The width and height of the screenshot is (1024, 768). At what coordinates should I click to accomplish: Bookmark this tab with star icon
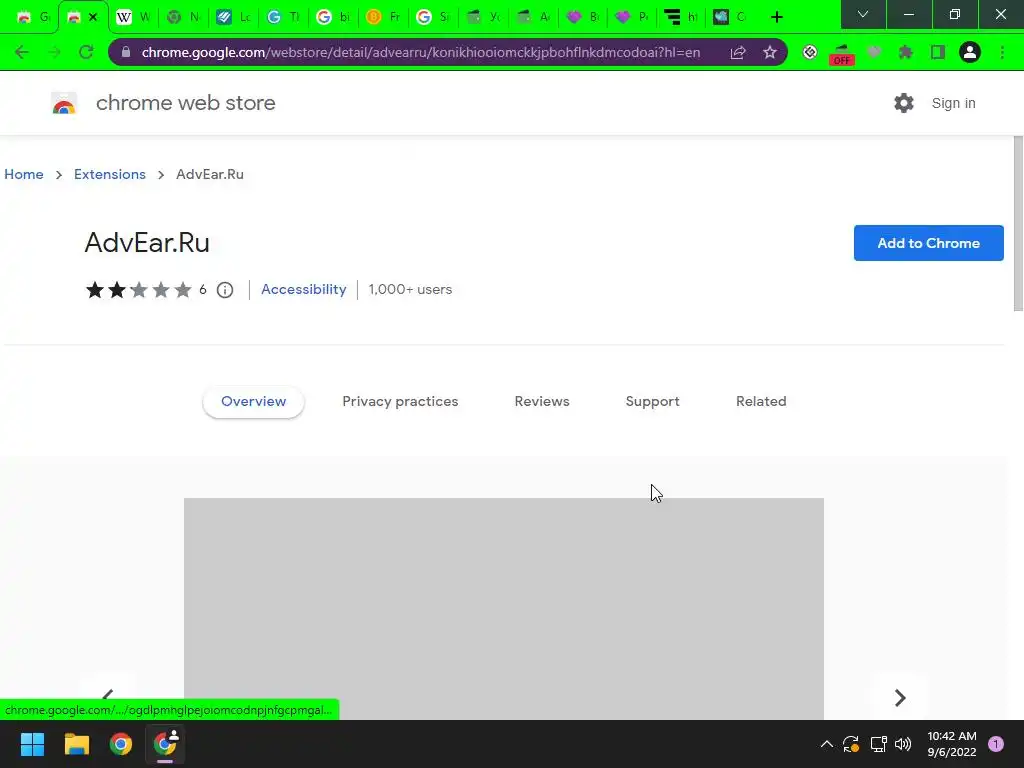[770, 52]
